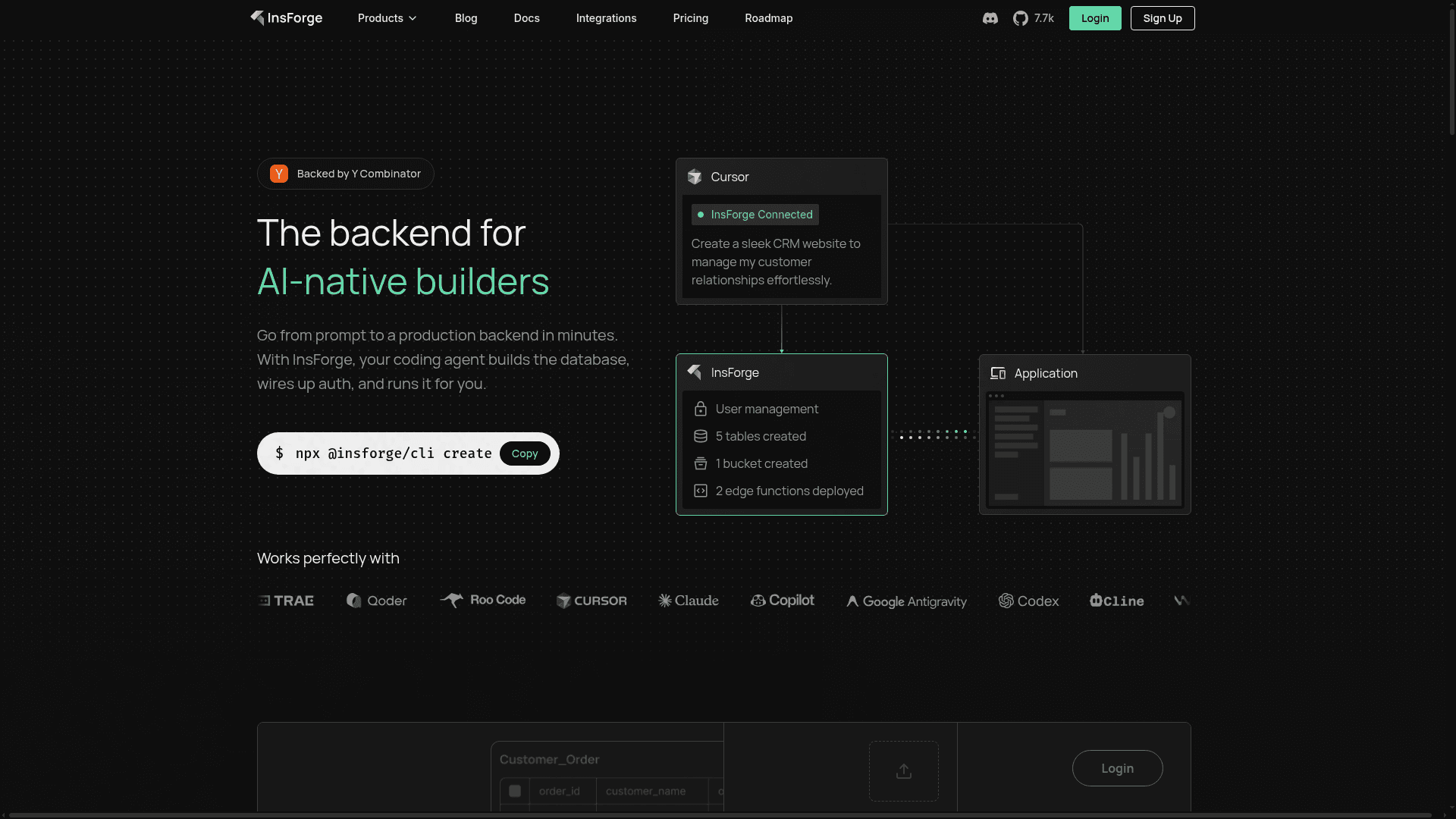Open GitHub repository star count icon
The height and width of the screenshot is (819, 1456).
[x=1021, y=18]
